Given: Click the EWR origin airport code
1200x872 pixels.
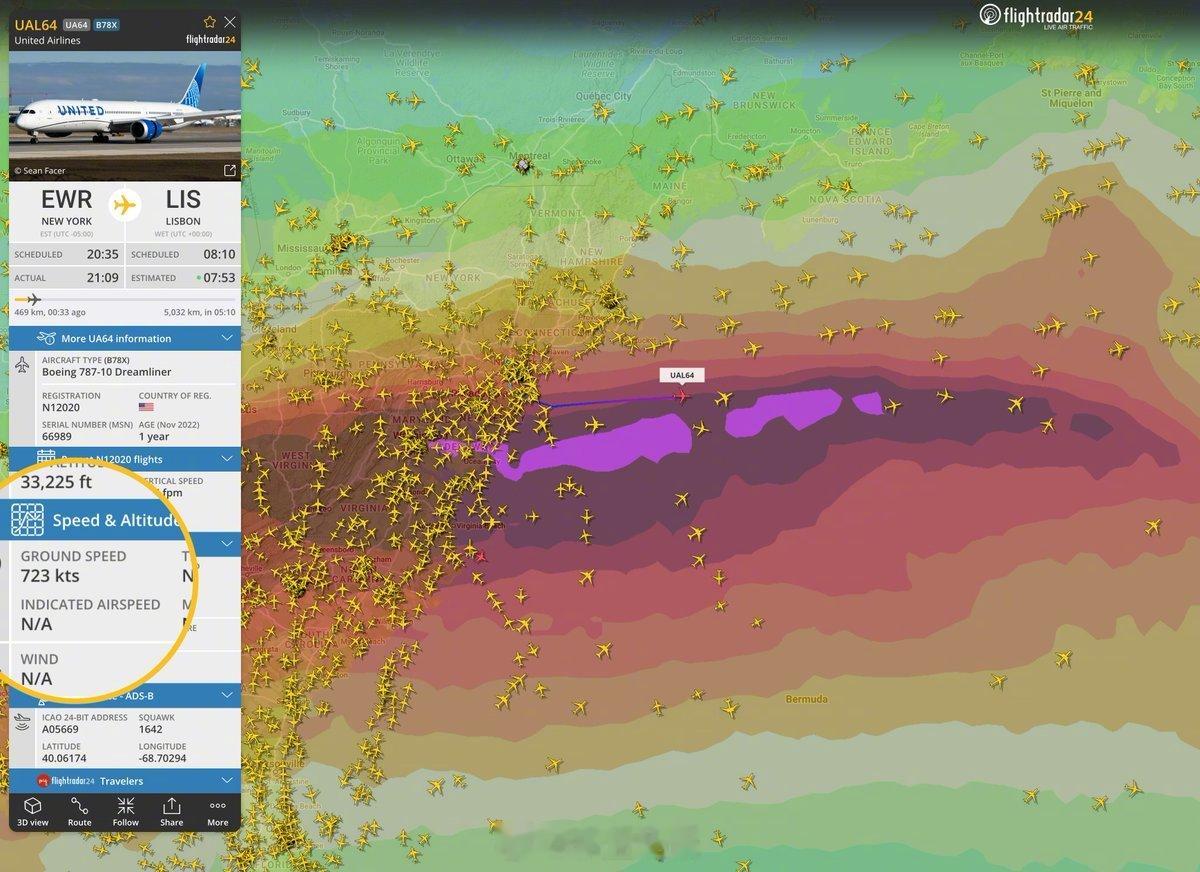Looking at the screenshot, I should point(67,202).
